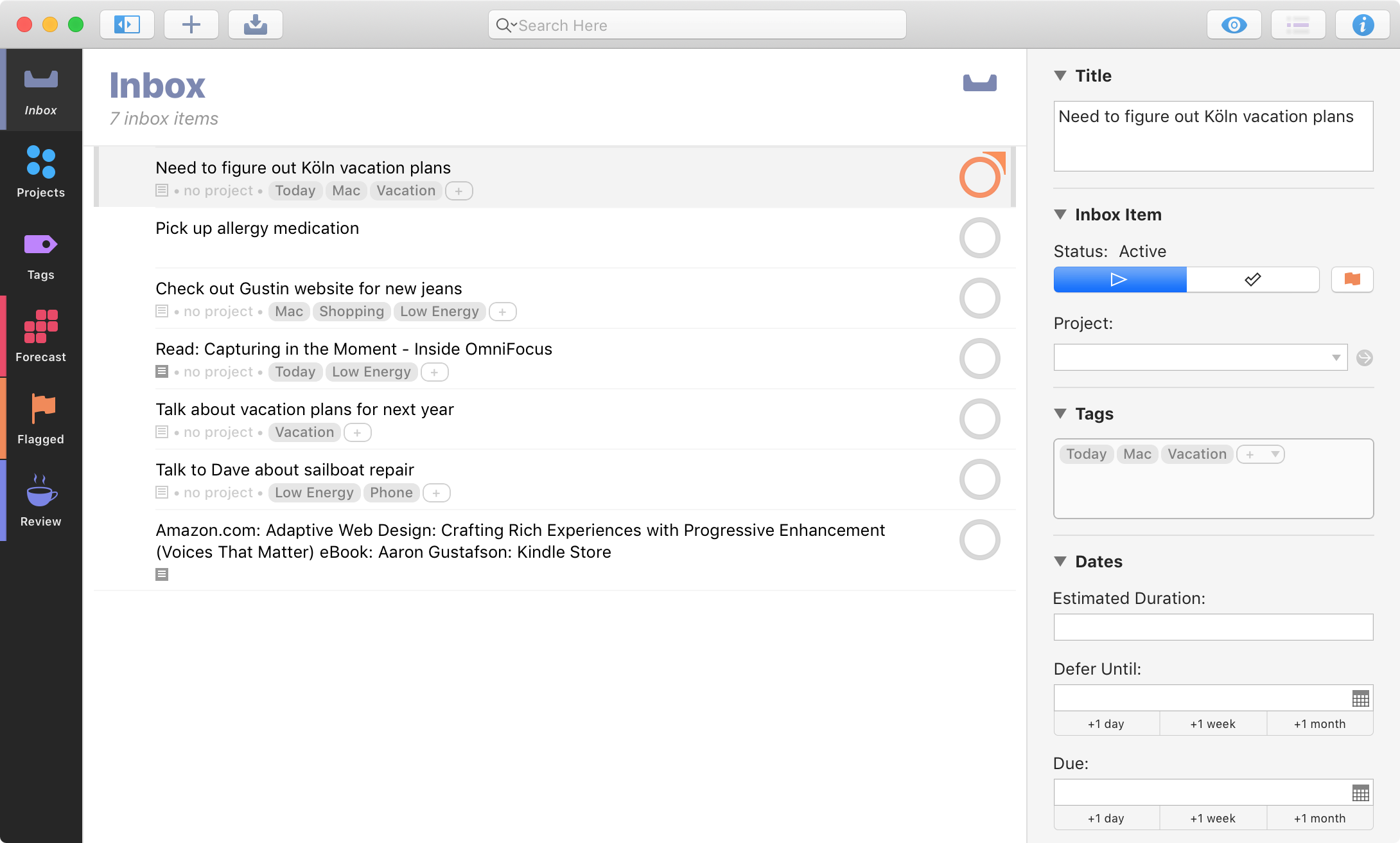Click the orange flag status icon

pyautogui.click(x=1352, y=279)
